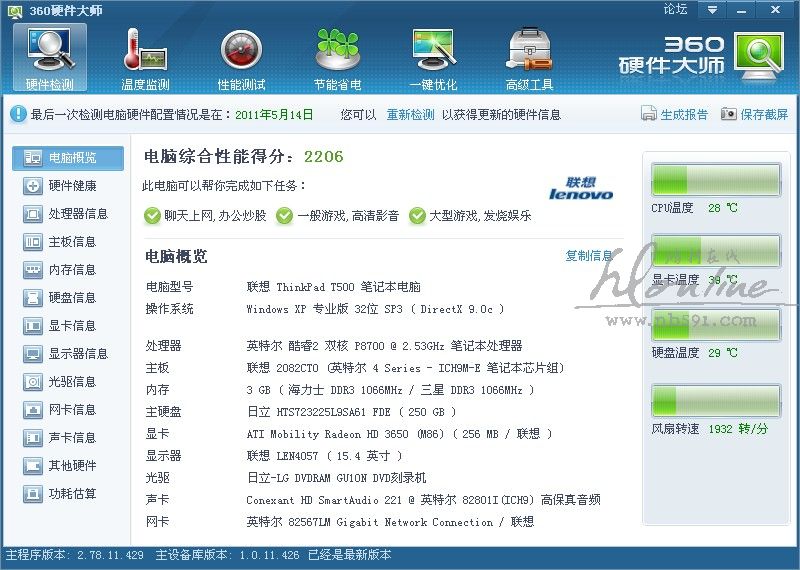
Task: Click the Conexant HD SmartAudio line
Action: click(423, 500)
